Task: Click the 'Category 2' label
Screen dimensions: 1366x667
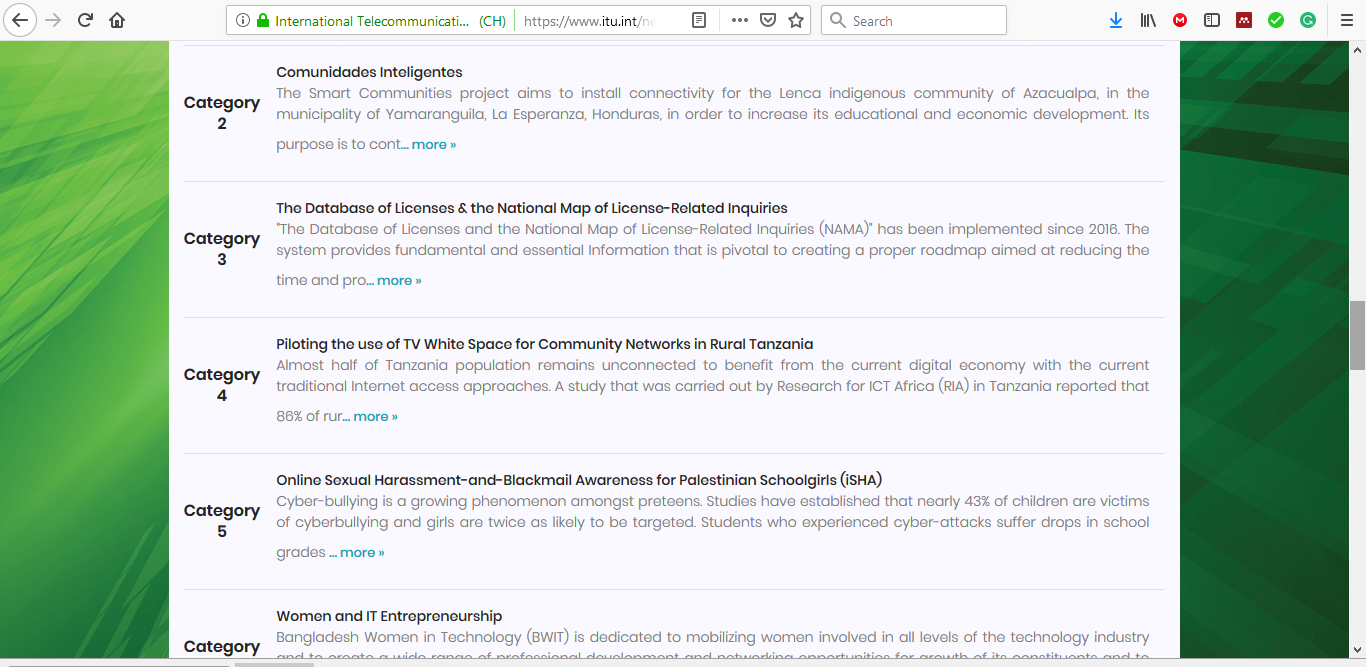Action: 222,113
